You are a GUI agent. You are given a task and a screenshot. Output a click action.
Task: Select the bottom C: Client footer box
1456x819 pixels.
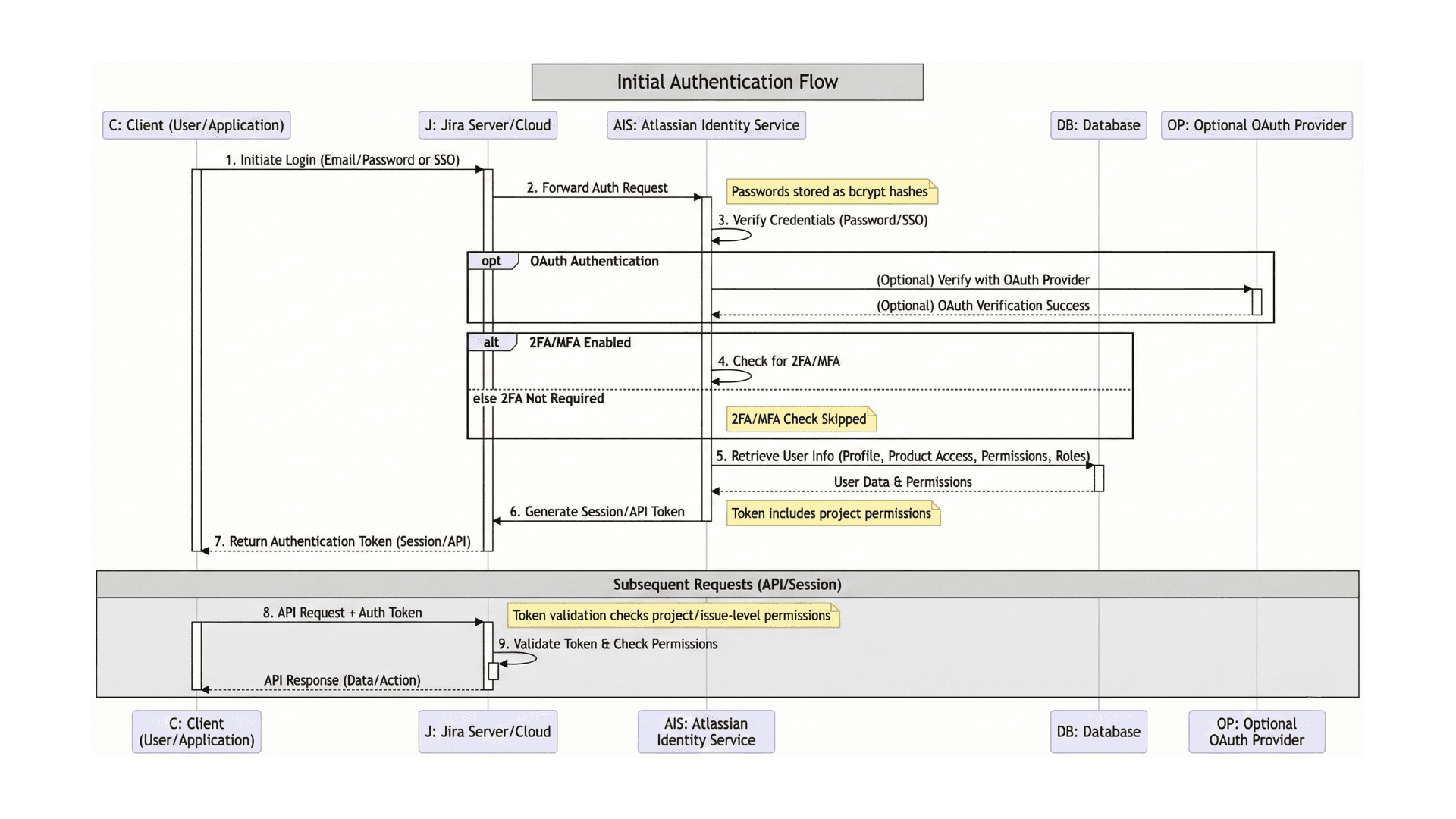coord(196,731)
